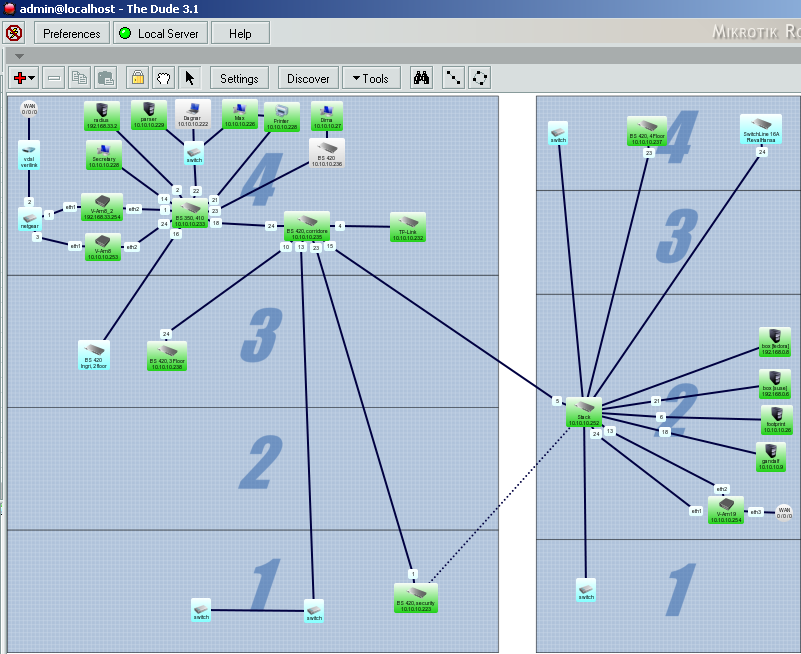Select the parser server node 10.10.10.229
Viewport: 801px width, 654px height.
click(149, 115)
